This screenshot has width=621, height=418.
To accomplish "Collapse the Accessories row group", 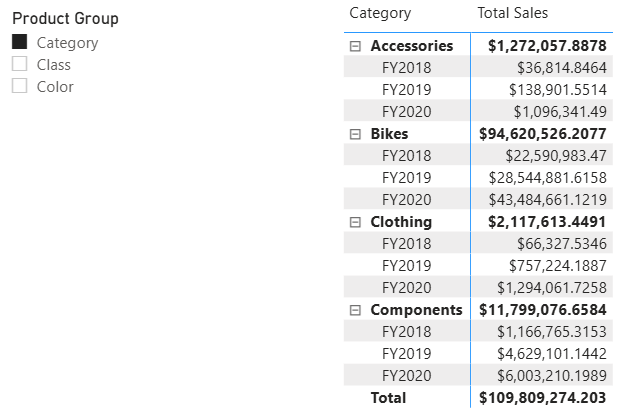I will tap(355, 46).
